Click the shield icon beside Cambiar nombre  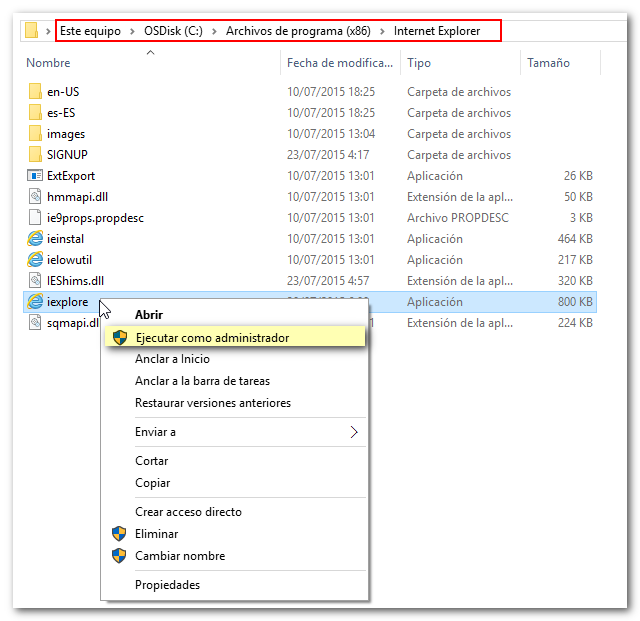point(119,556)
